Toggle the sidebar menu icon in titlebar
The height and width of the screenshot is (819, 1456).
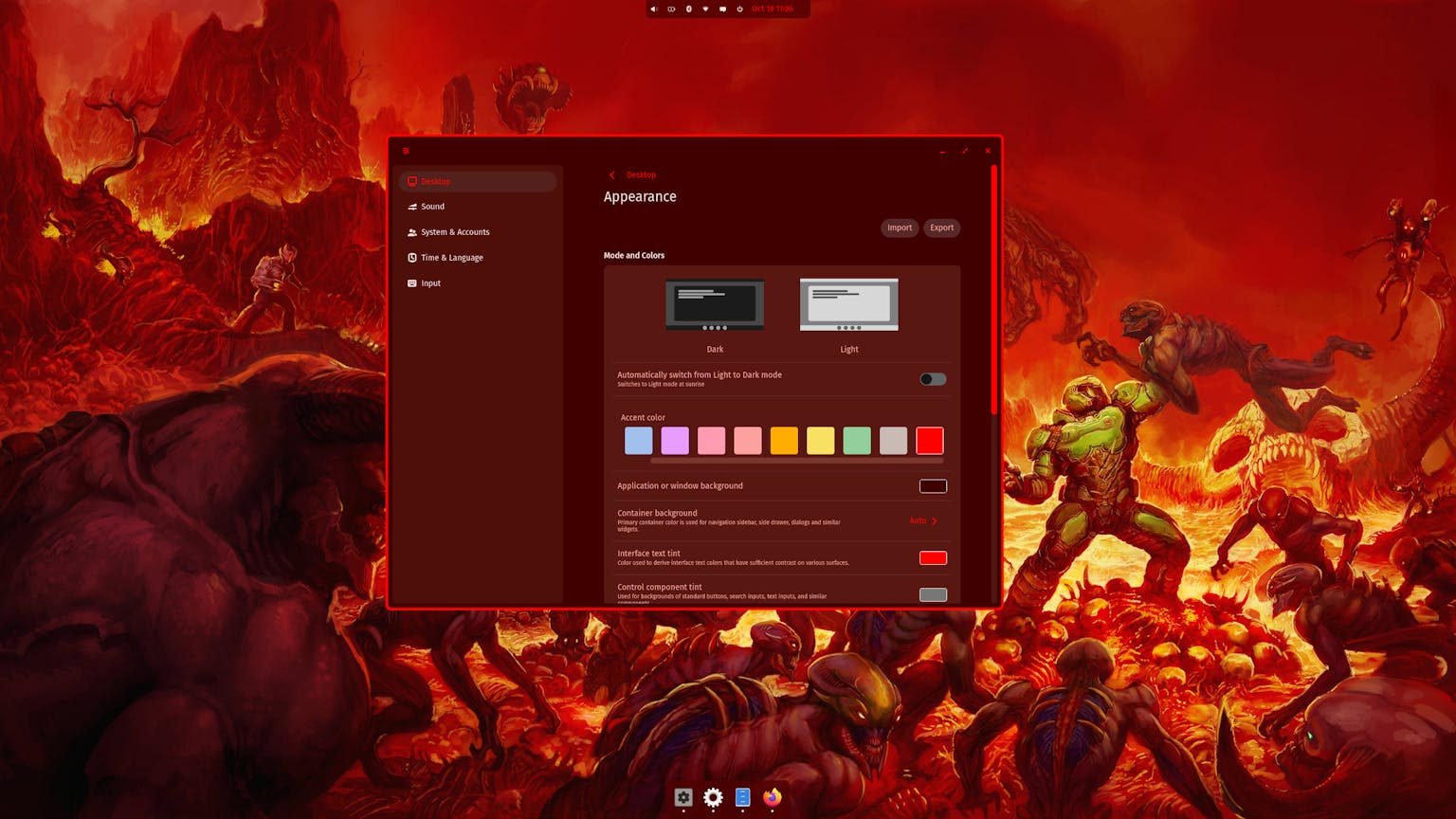[x=406, y=151]
